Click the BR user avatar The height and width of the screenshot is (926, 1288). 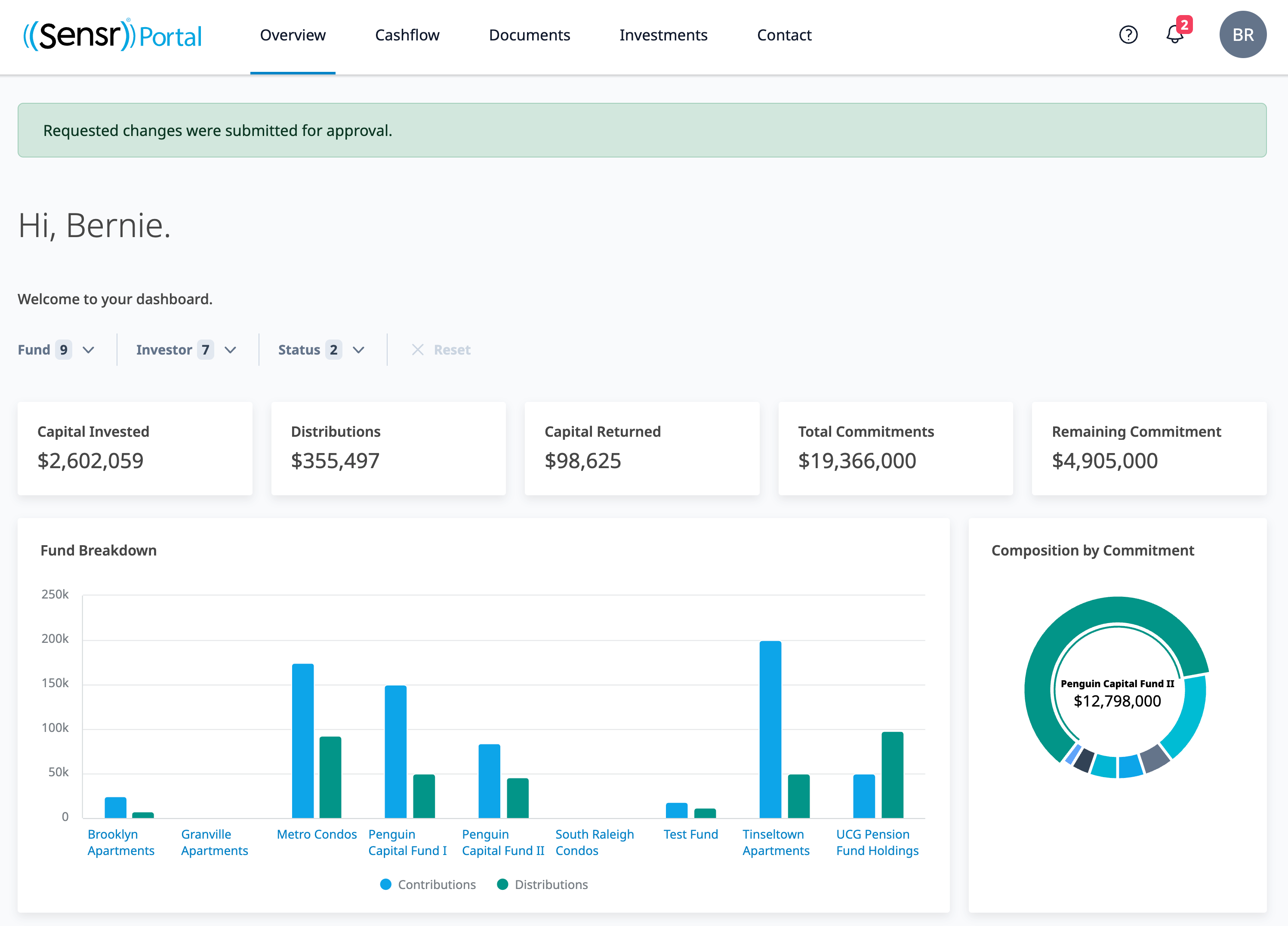pyautogui.click(x=1242, y=35)
